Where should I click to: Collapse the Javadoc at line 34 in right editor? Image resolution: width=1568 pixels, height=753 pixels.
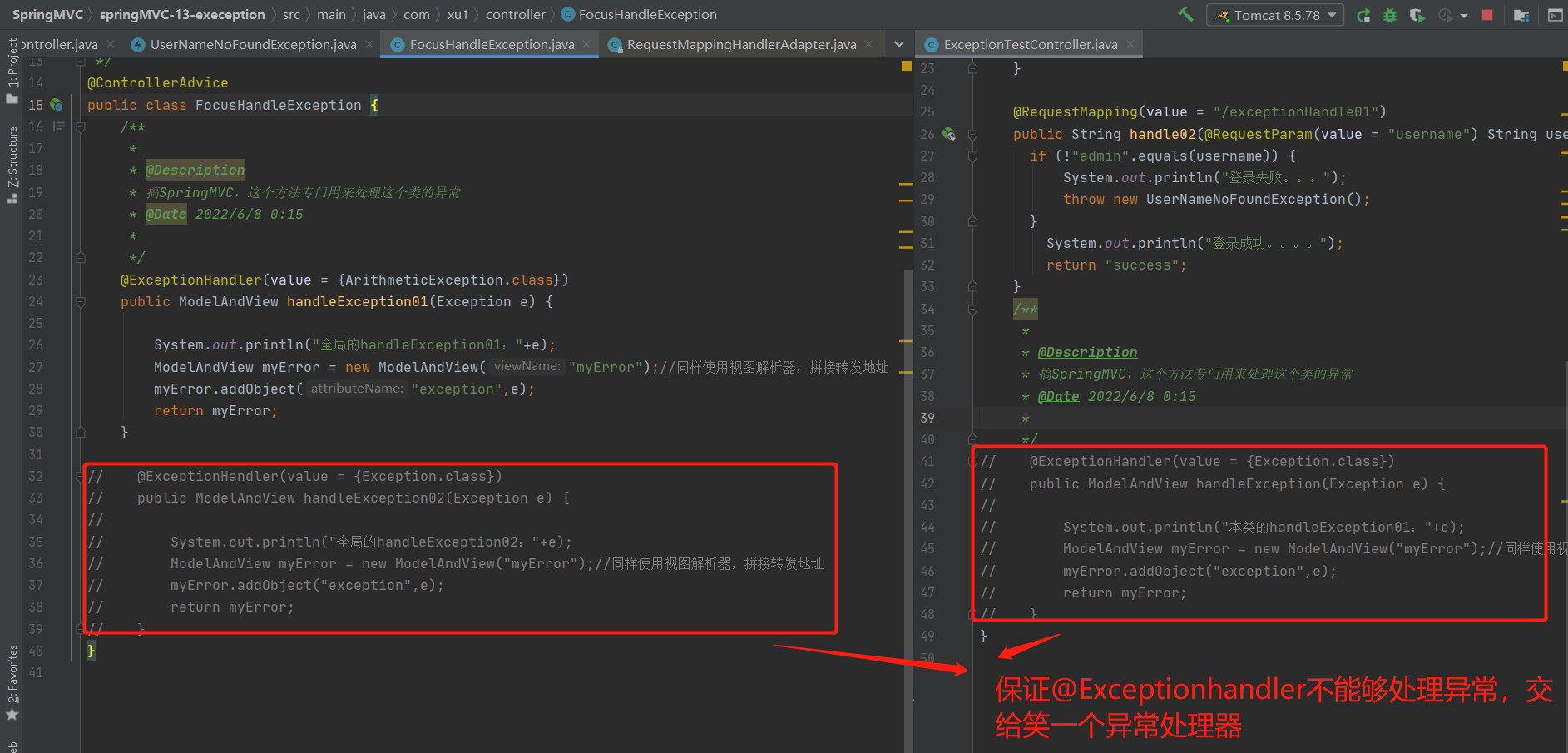(x=972, y=310)
